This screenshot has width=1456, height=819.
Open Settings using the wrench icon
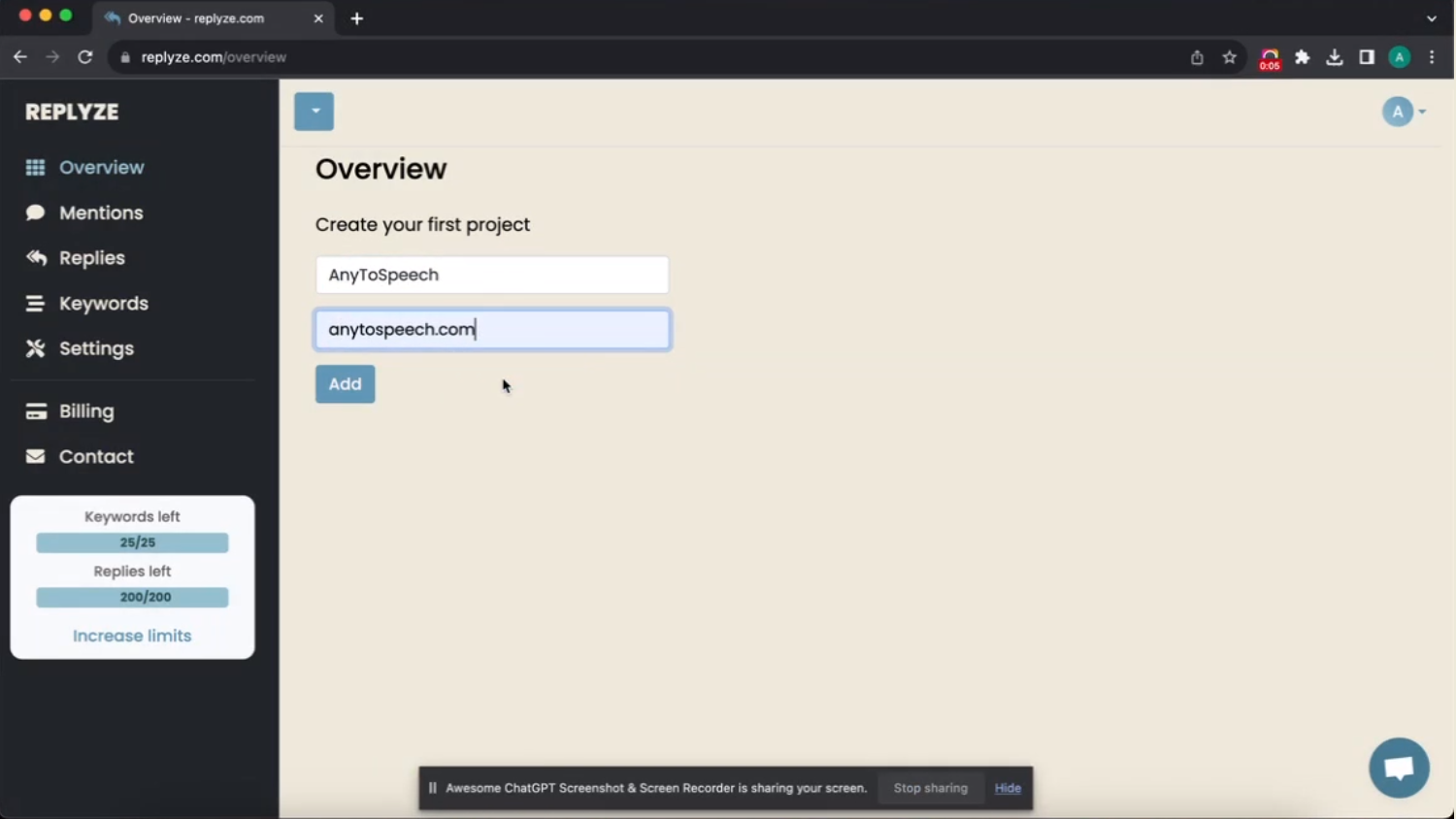[35, 347]
